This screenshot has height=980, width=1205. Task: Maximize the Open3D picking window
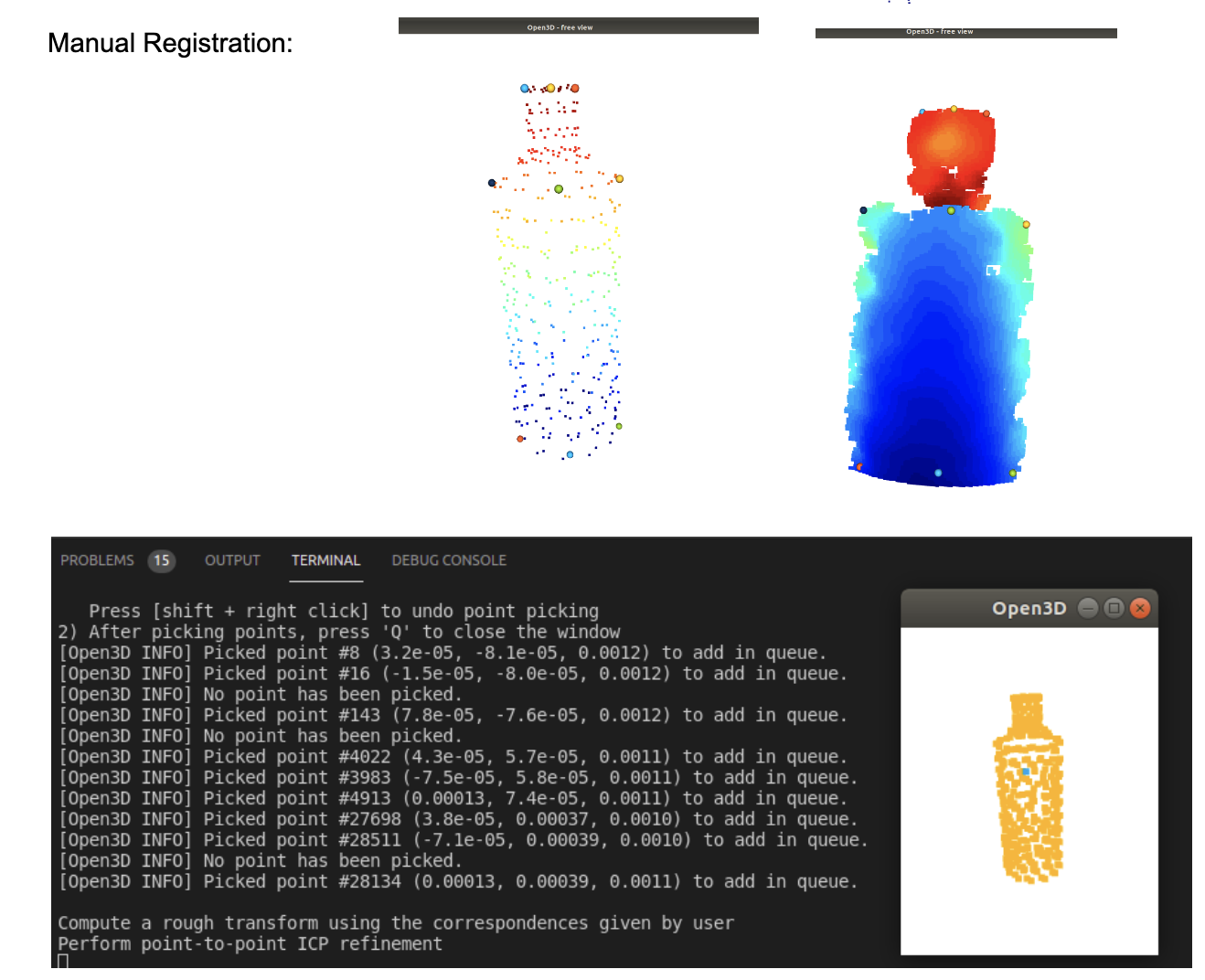point(1113,607)
